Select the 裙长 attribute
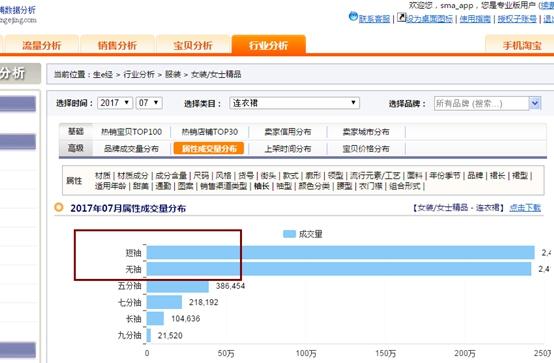554x363 pixels. (x=497, y=175)
